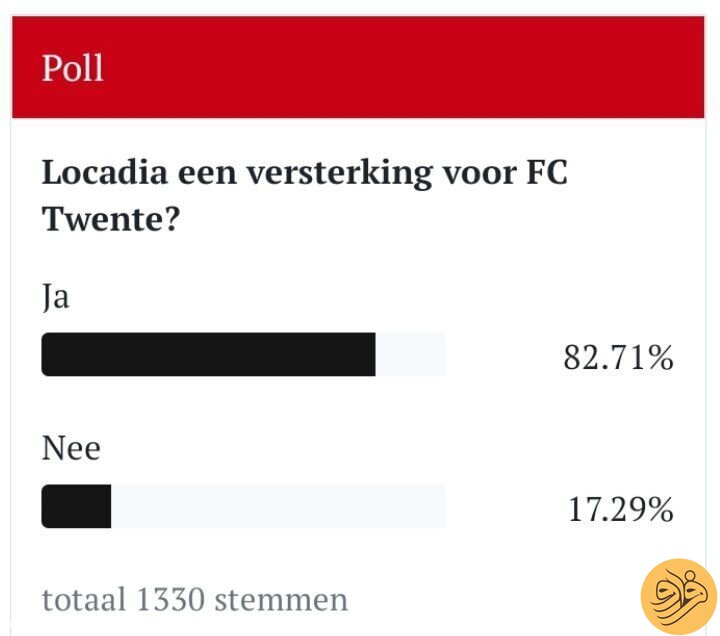The height and width of the screenshot is (636, 720).
Task: Click the light unfilled part of the Nee bar
Action: pyautogui.click(x=278, y=506)
